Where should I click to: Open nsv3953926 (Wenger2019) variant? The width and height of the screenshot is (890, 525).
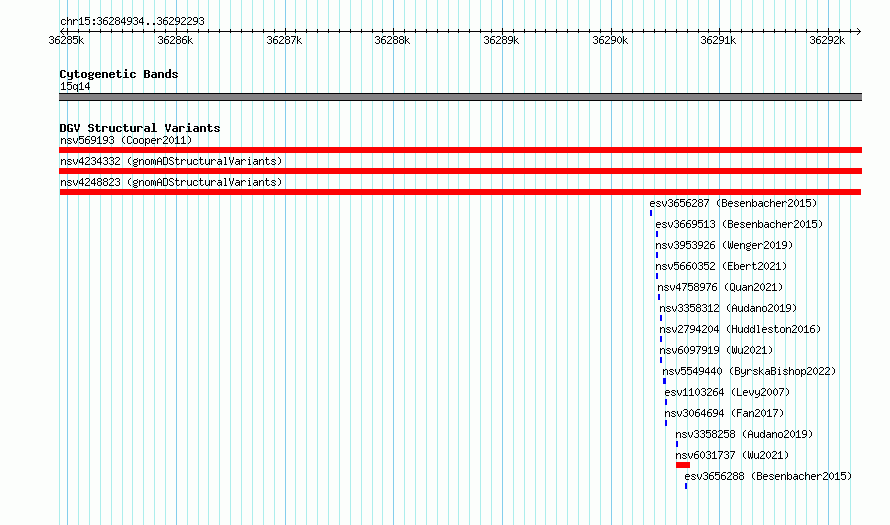click(x=724, y=245)
